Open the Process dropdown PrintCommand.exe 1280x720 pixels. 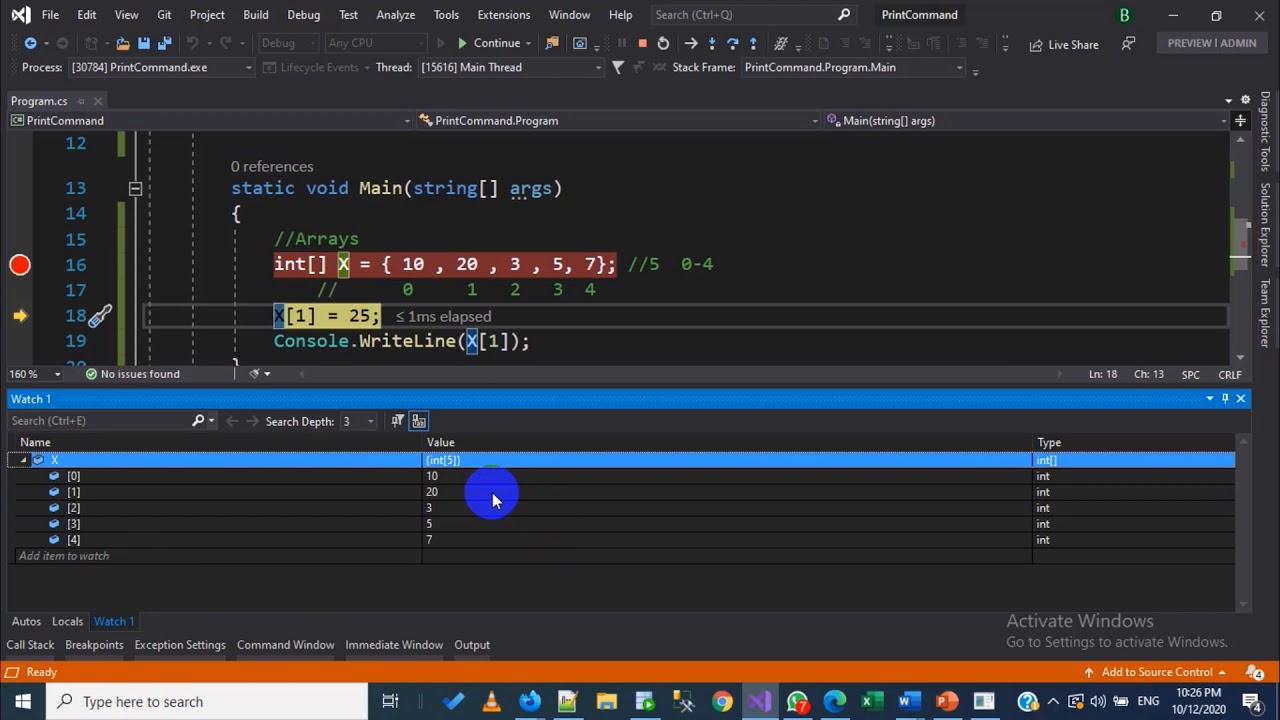162,67
